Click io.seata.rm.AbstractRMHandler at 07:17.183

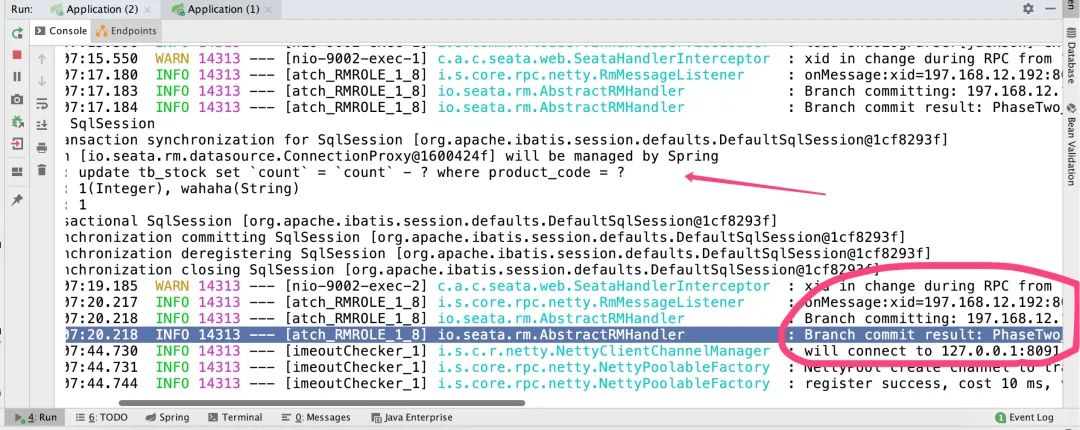[561, 92]
